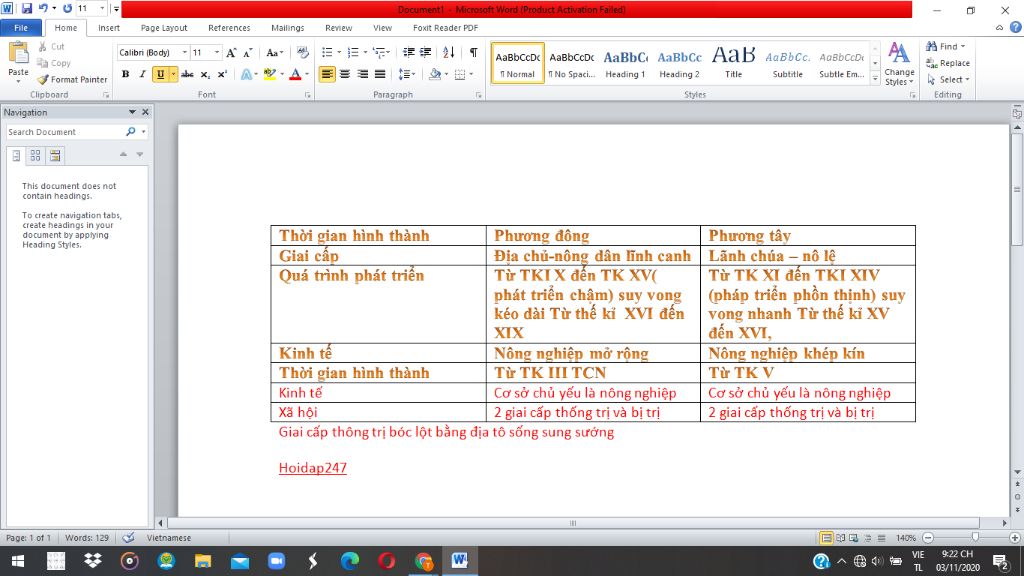The width and height of the screenshot is (1024, 576).
Task: Click the Replace command
Action: click(x=948, y=63)
